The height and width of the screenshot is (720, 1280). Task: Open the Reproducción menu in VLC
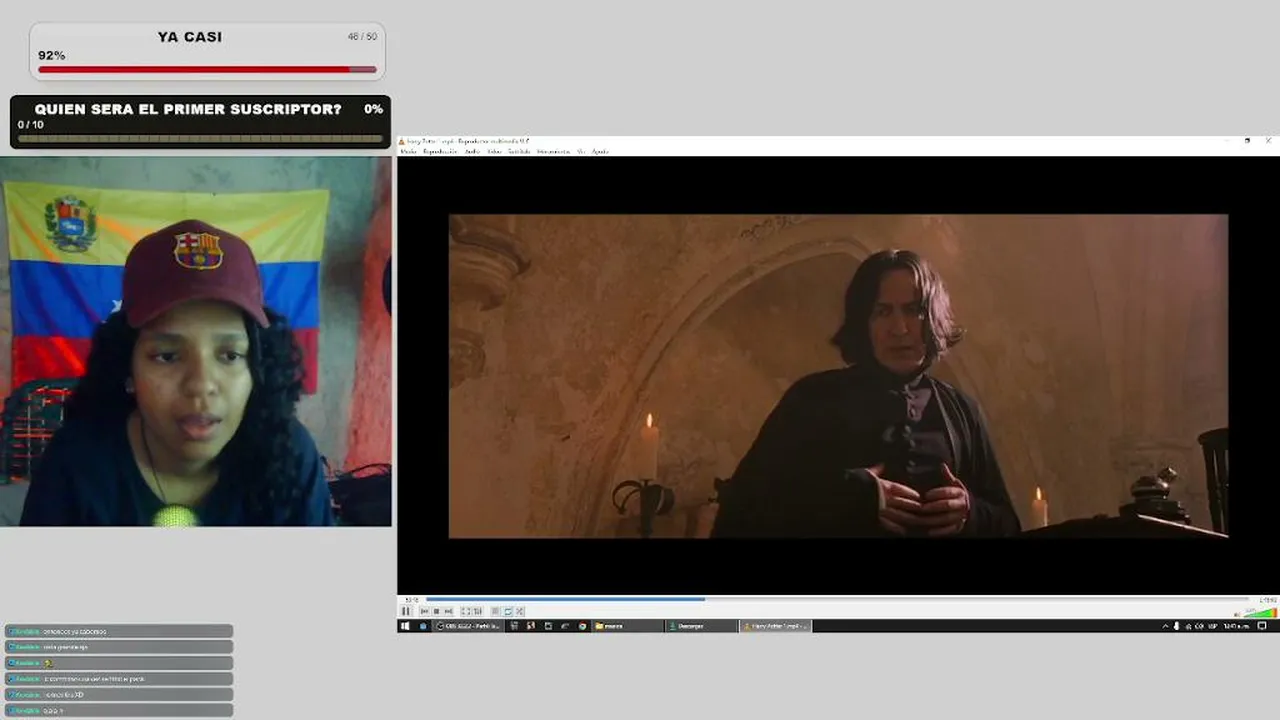[x=440, y=152]
